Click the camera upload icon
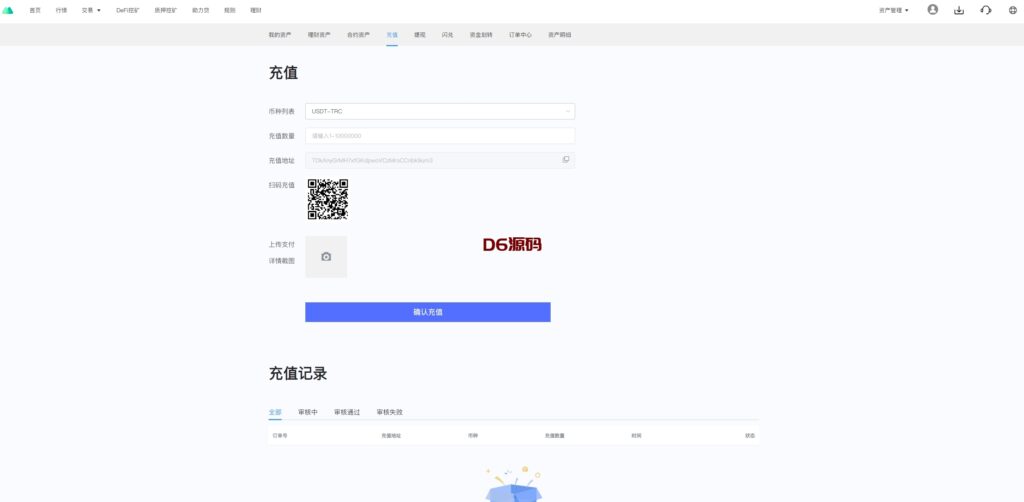Image resolution: width=1024 pixels, height=502 pixels. point(326,257)
